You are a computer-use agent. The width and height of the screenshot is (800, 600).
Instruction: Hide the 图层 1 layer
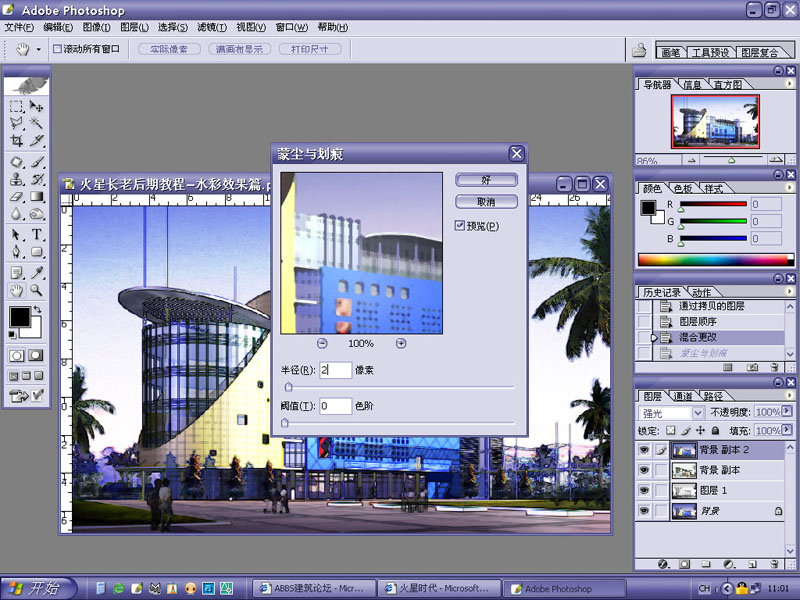[x=644, y=490]
